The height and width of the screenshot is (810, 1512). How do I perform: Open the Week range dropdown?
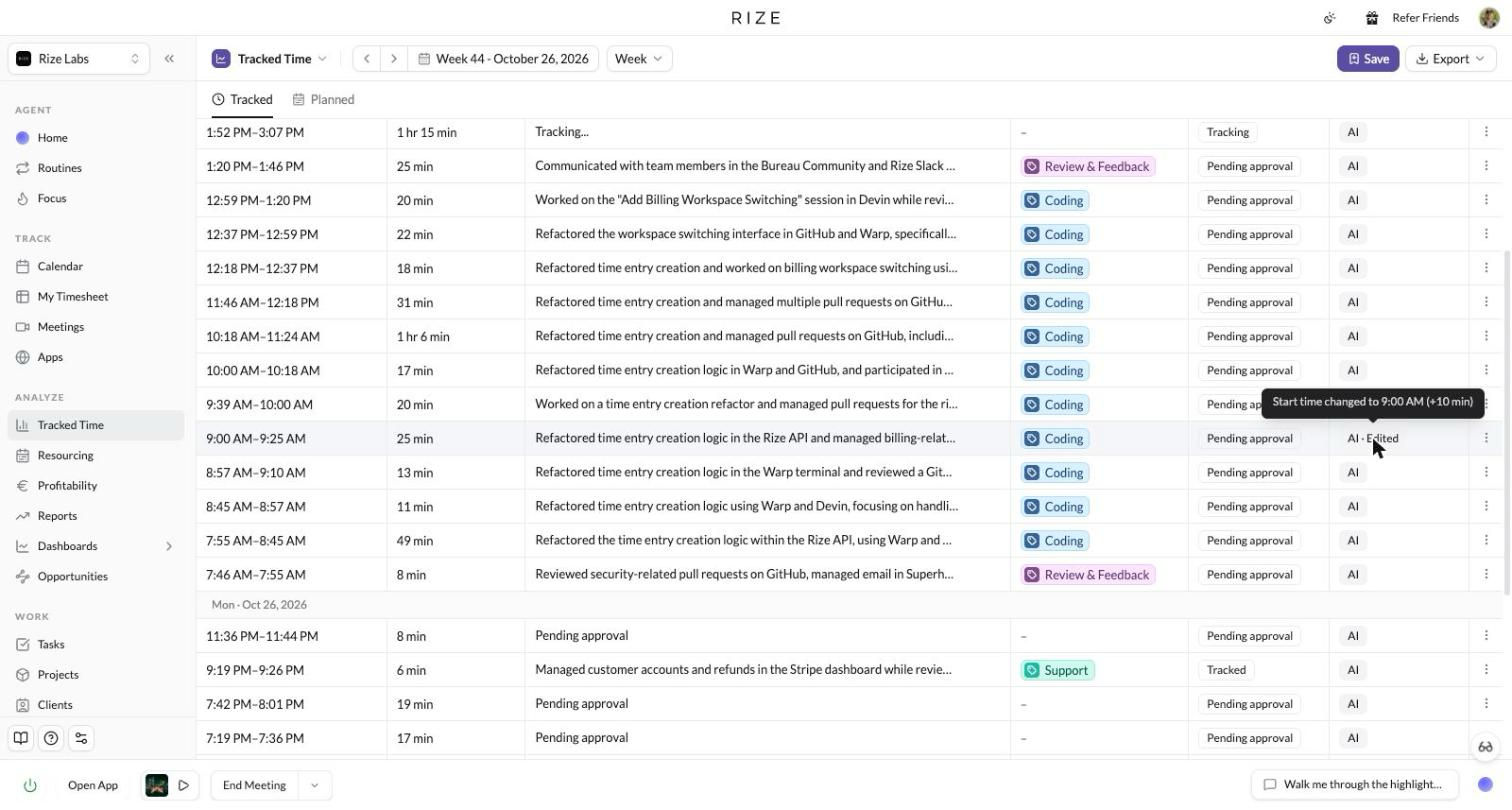(639, 59)
